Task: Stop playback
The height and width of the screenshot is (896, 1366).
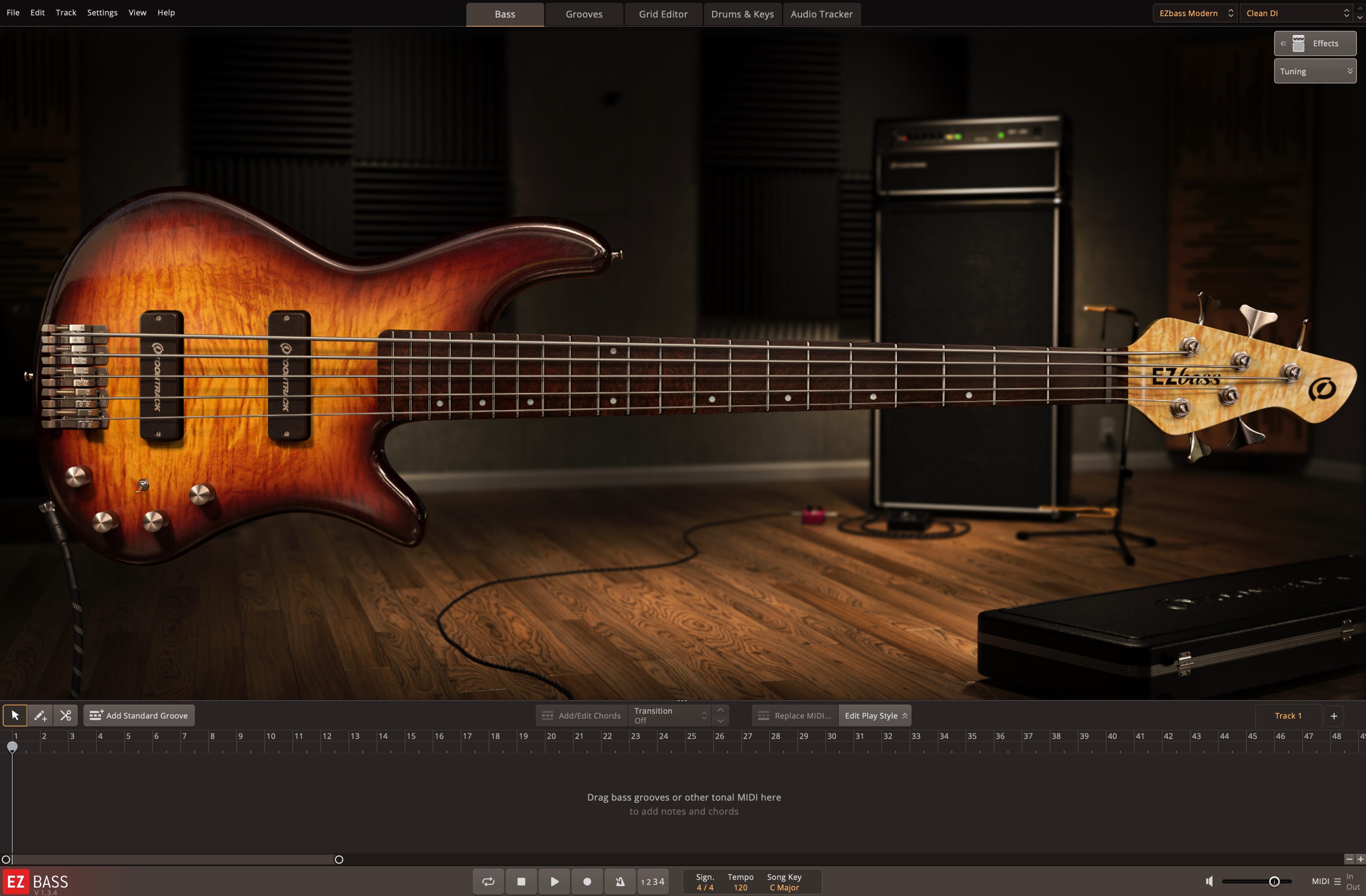Action: point(521,881)
